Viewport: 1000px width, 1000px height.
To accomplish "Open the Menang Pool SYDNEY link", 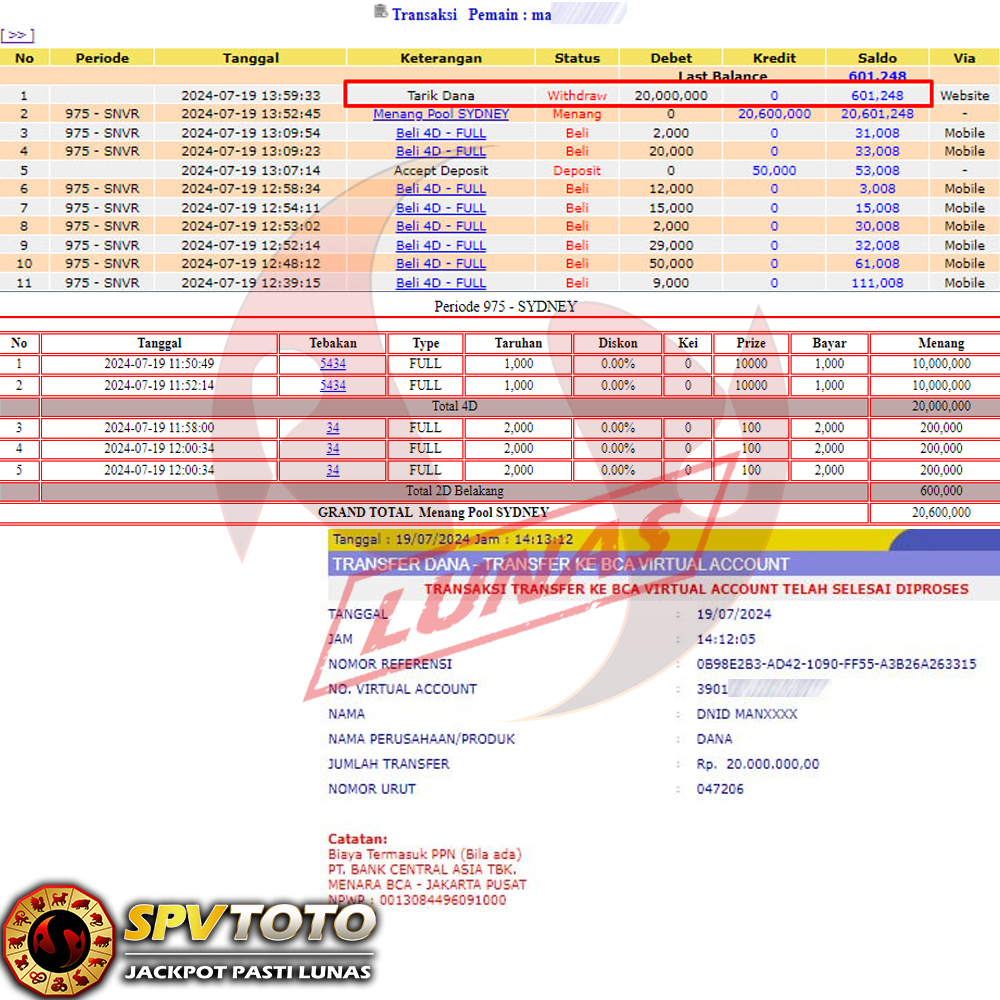I will coord(441,114).
